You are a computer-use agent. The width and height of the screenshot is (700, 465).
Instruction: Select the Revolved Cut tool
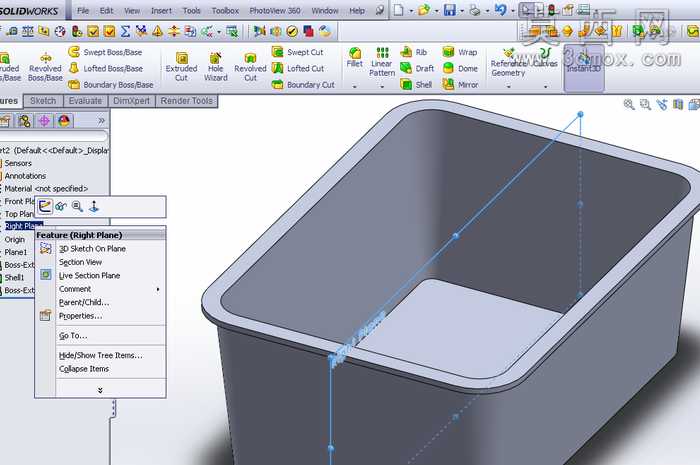click(x=250, y=67)
